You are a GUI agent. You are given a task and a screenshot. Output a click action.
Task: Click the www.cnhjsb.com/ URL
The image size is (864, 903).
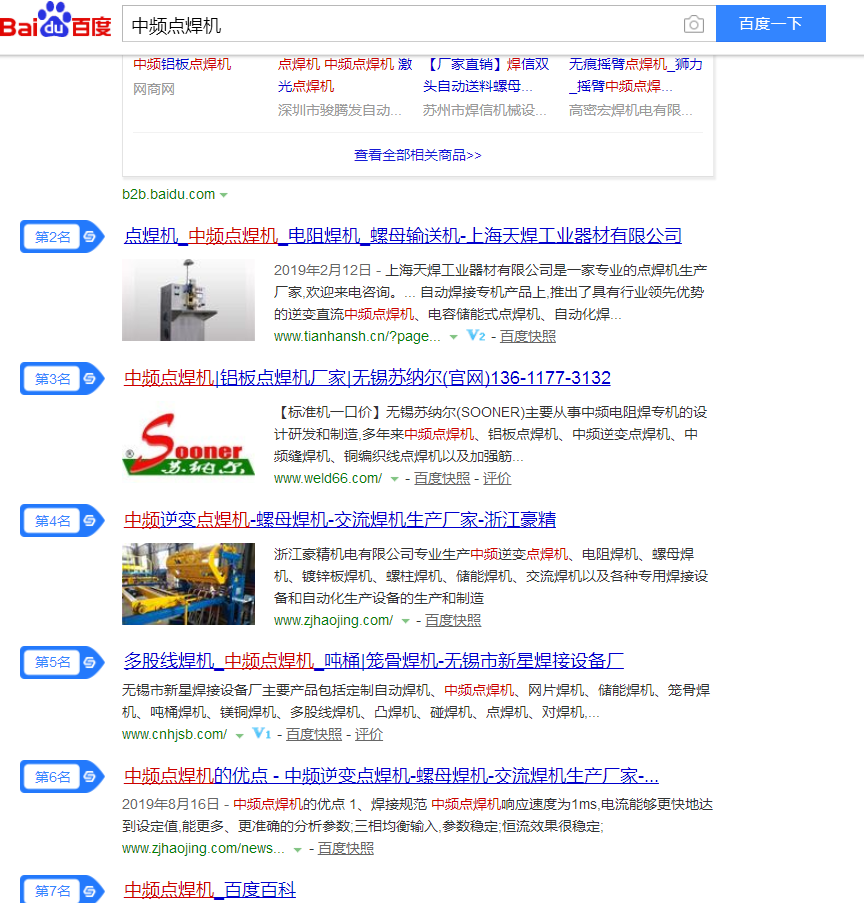coord(175,734)
